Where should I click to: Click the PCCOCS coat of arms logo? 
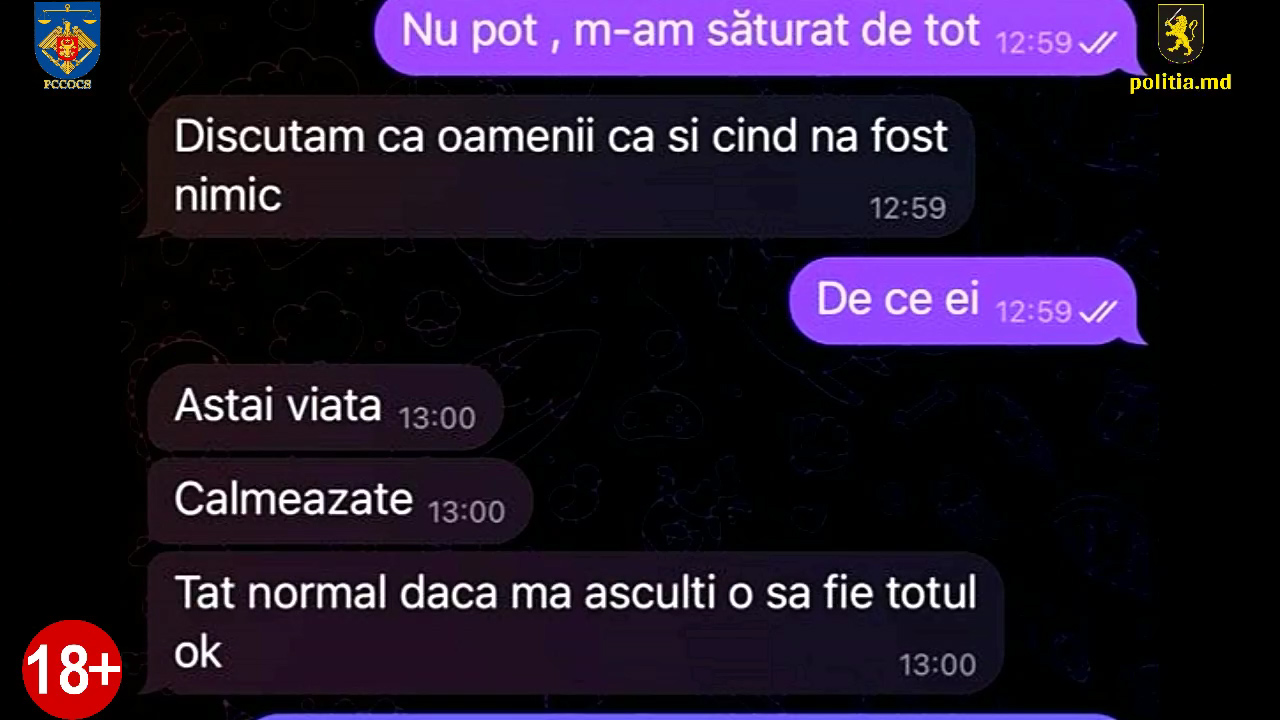(x=67, y=40)
